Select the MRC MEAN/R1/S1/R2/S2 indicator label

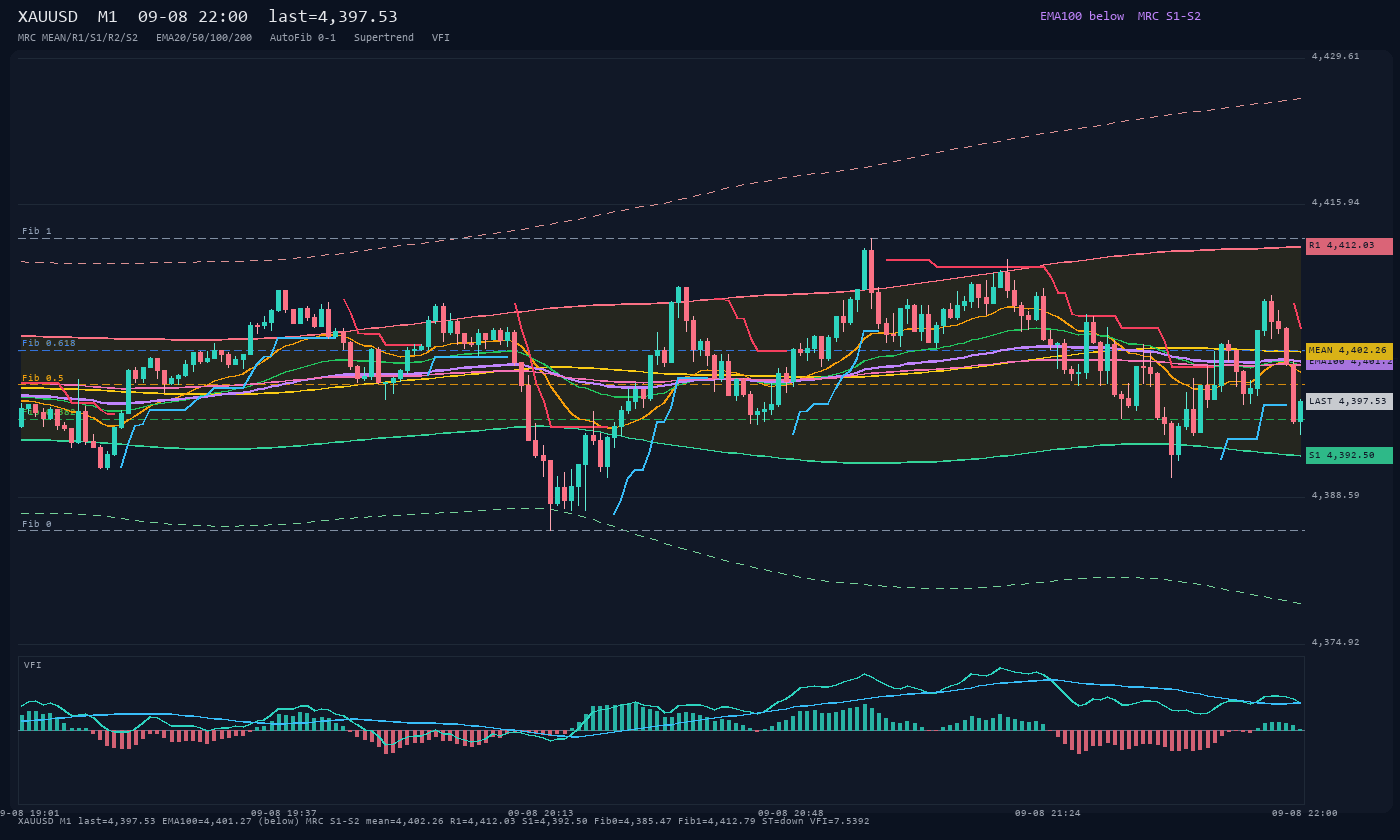pos(78,37)
